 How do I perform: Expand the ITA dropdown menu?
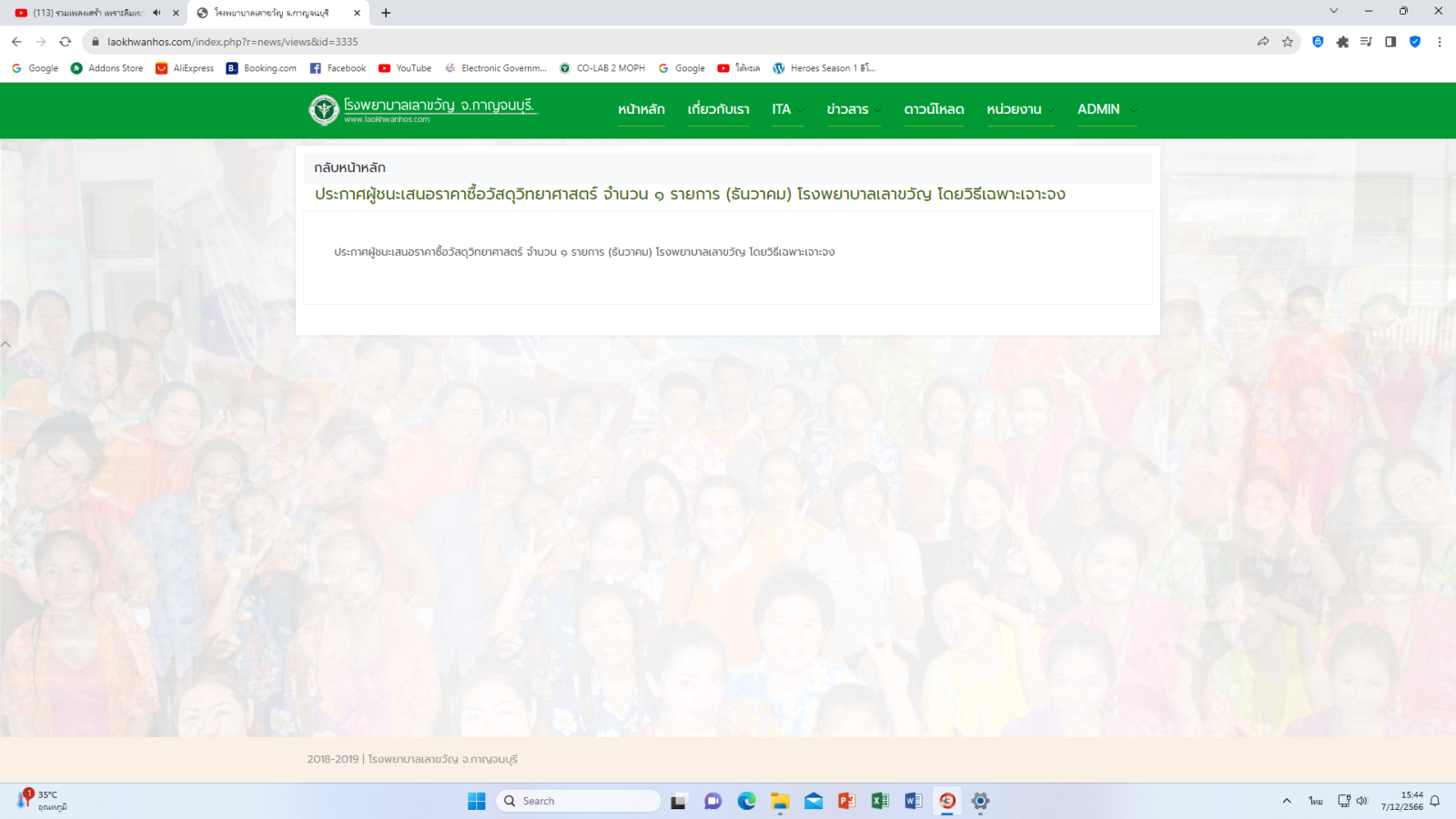point(787,109)
